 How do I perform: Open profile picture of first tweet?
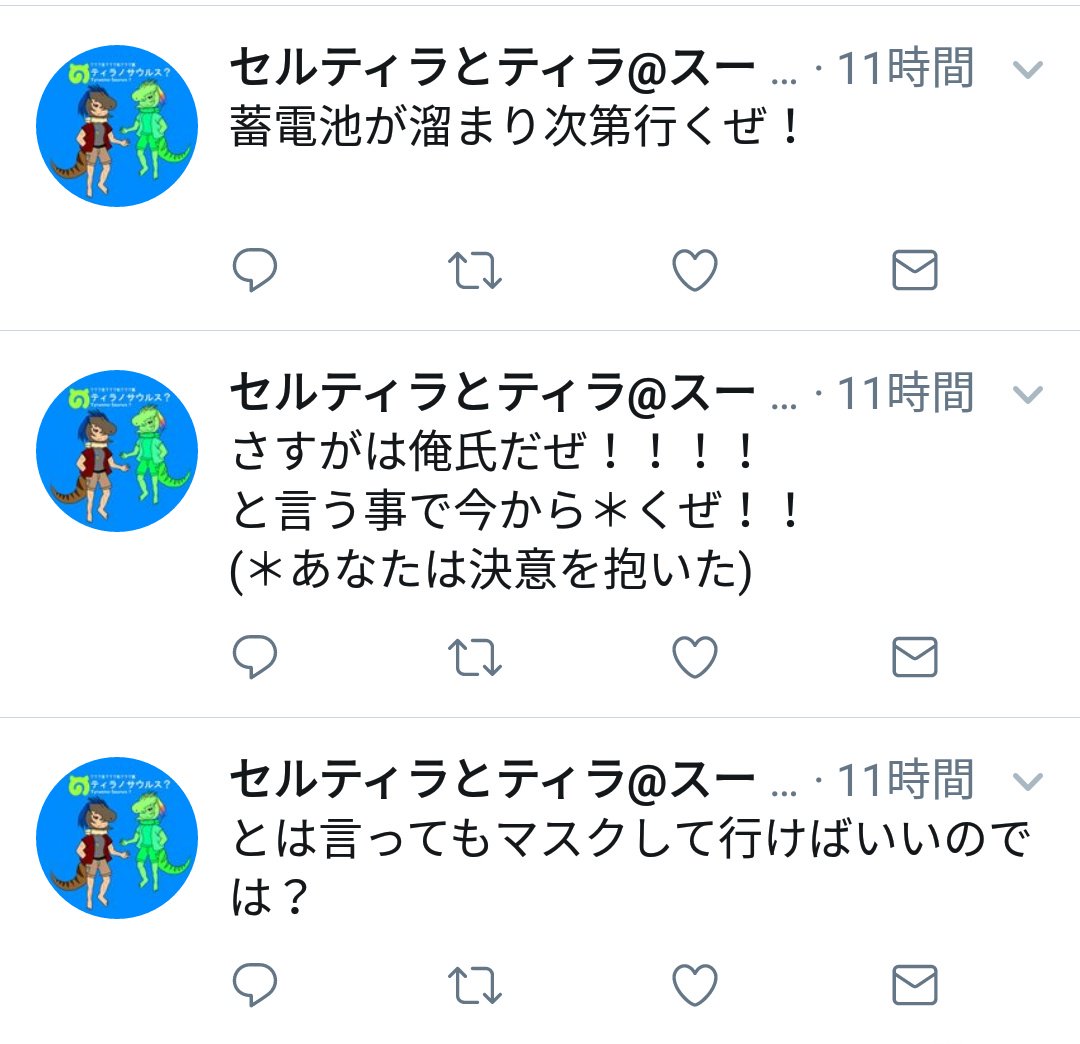(117, 126)
